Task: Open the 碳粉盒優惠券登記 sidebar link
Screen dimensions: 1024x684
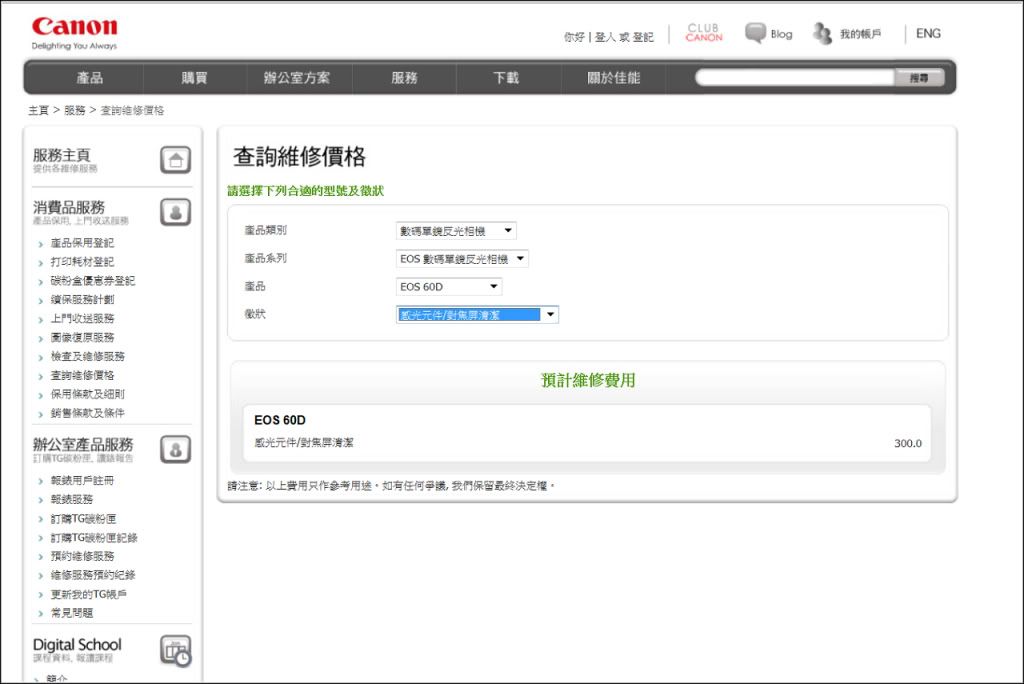Action: 93,281
